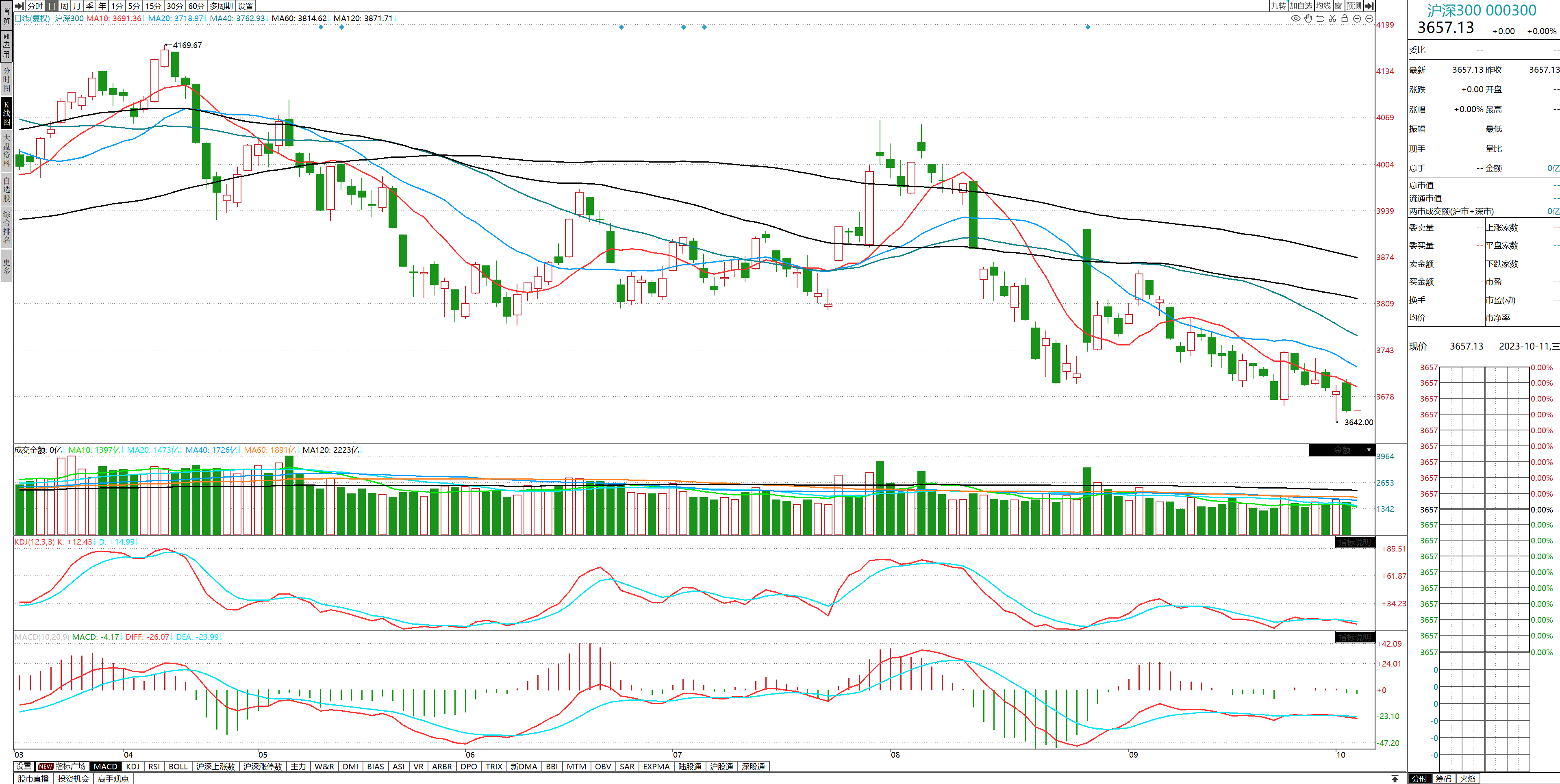The width and height of the screenshot is (1560, 784).
Task: Zoom out with the minus circle icon
Action: [x=1369, y=18]
